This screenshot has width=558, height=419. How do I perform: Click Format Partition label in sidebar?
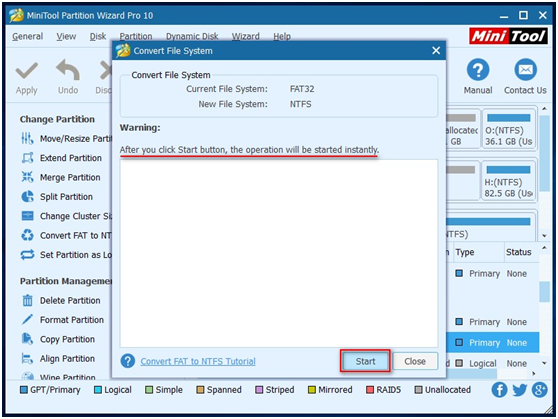[x=72, y=320]
